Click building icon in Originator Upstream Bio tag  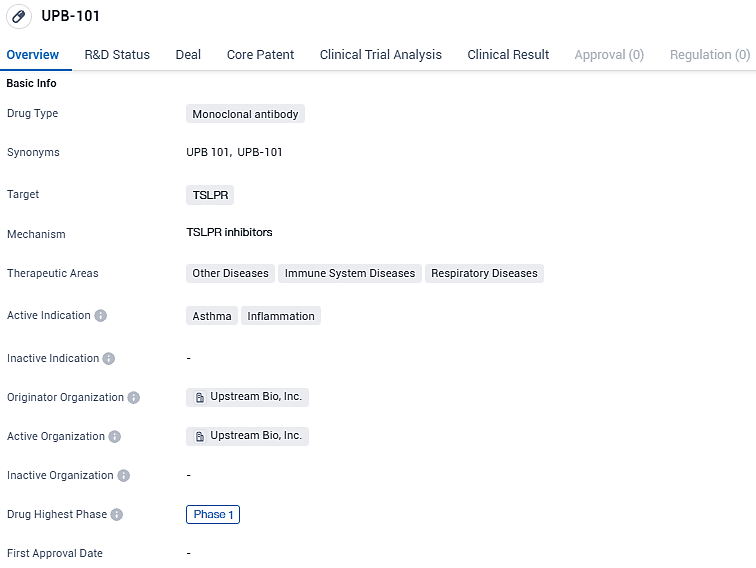200,397
